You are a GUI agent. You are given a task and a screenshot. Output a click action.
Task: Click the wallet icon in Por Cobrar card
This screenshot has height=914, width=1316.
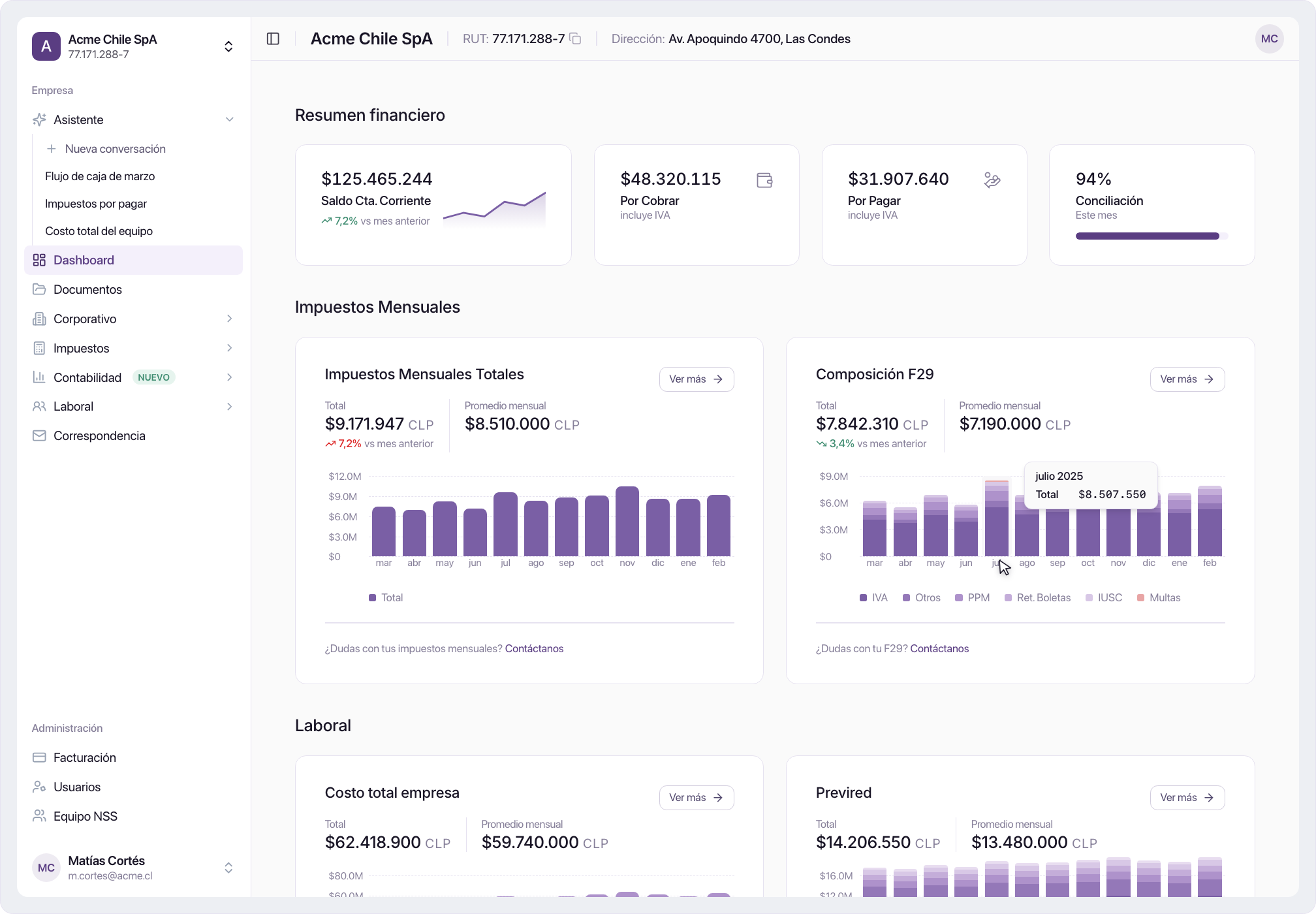(764, 180)
